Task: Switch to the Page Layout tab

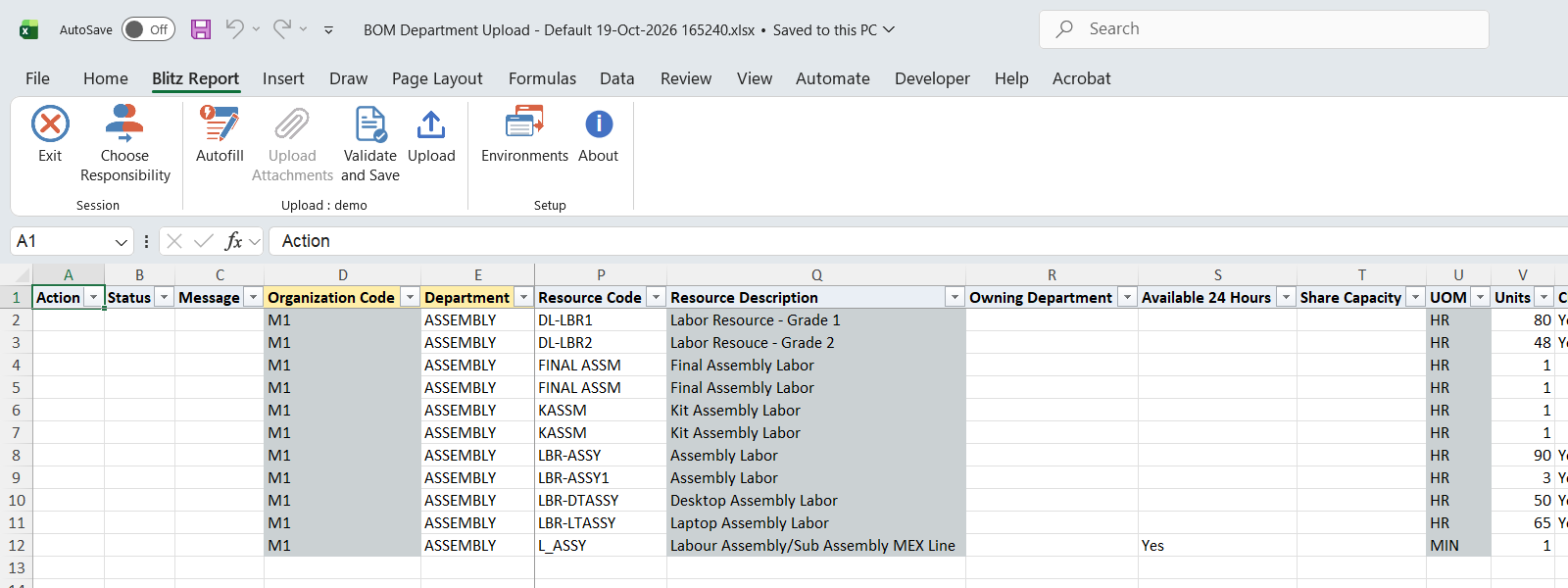Action: (x=437, y=78)
